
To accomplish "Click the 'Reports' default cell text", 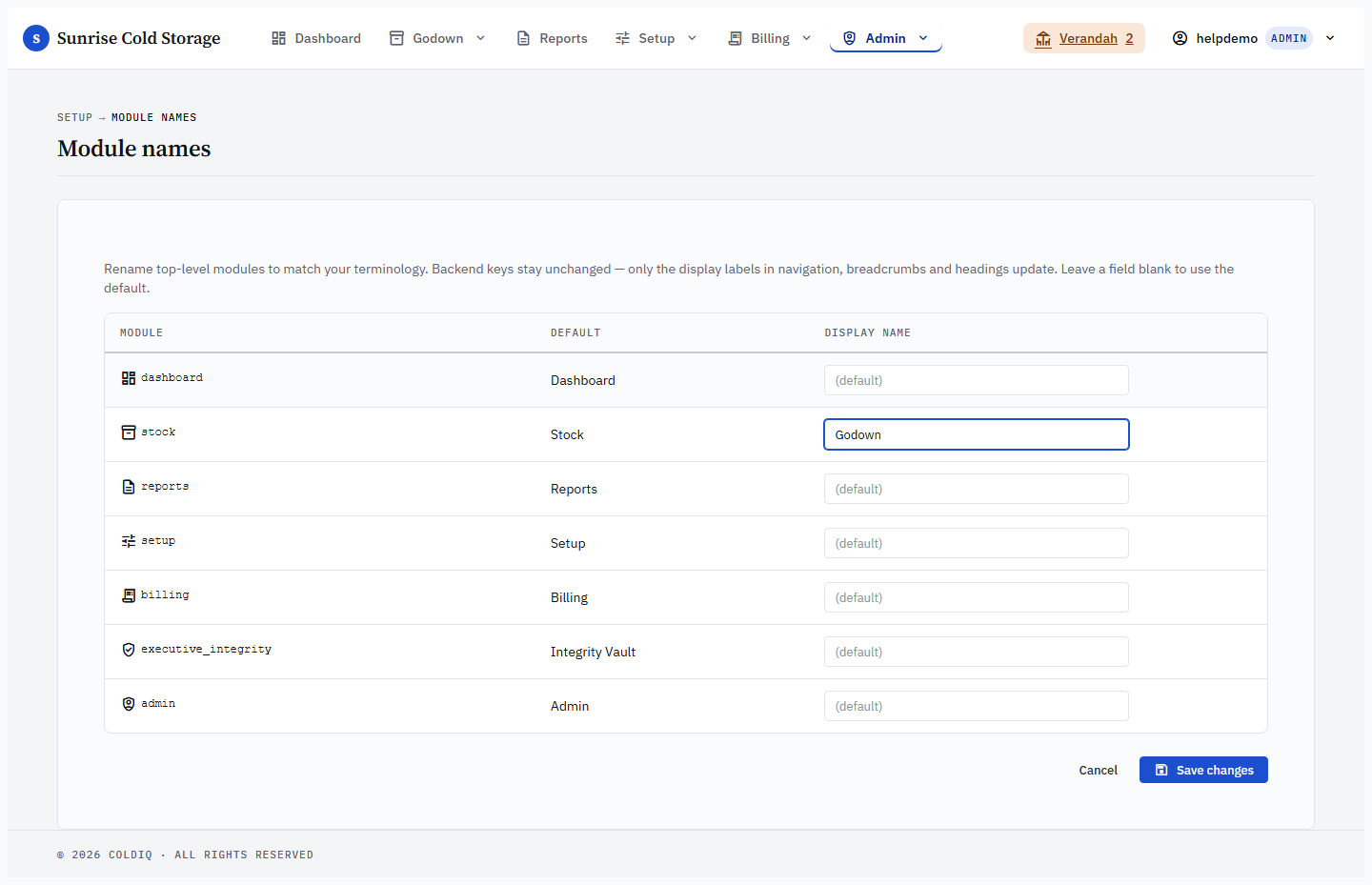I will click(x=574, y=489).
